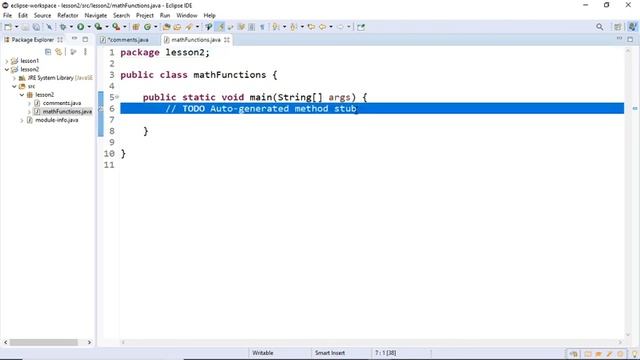Click the New Java Class icon
The height and width of the screenshot is (360, 640).
pos(147,27)
